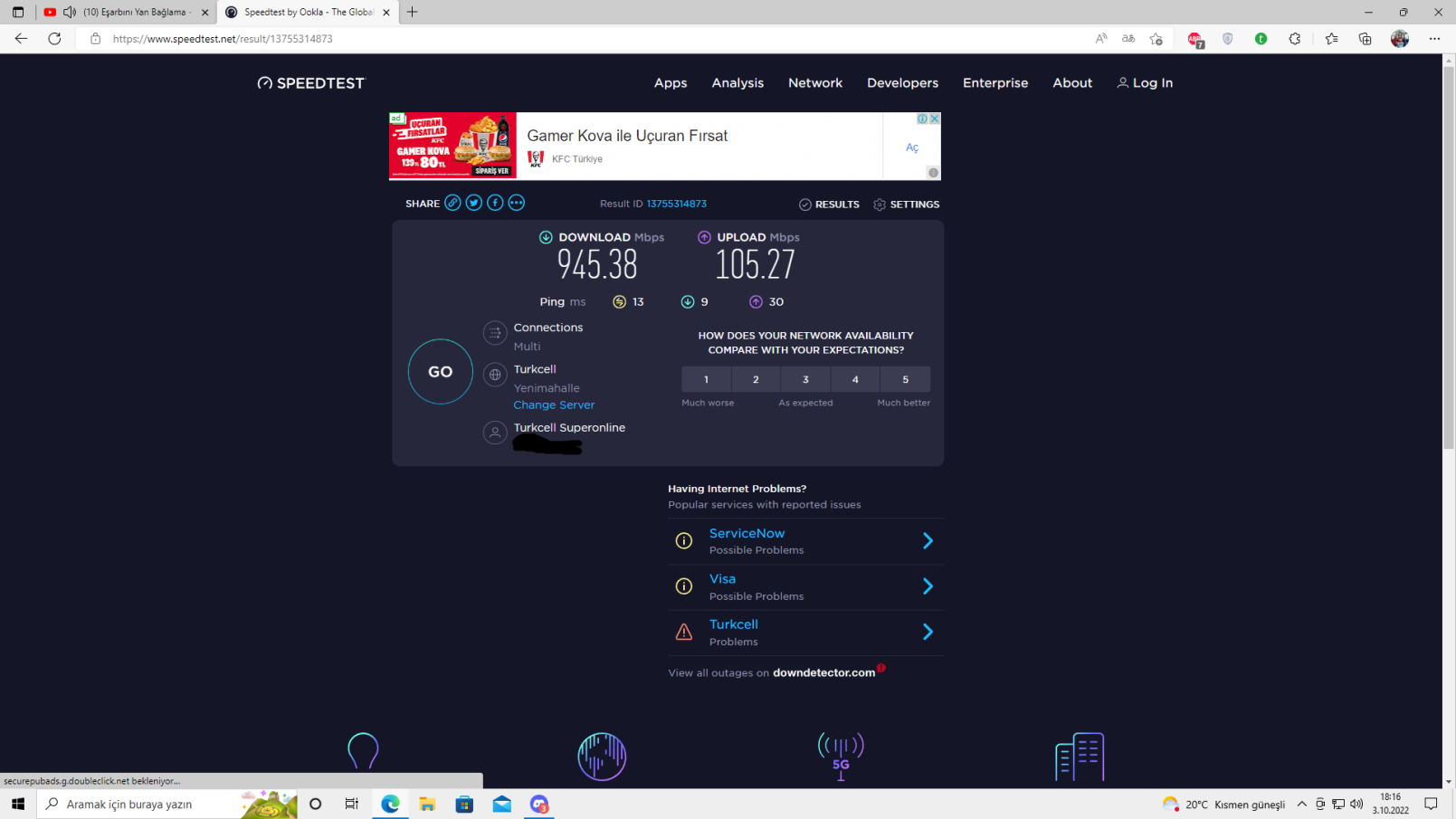Refresh the Speedtest page
The width and height of the screenshot is (1456, 819).
click(x=54, y=39)
